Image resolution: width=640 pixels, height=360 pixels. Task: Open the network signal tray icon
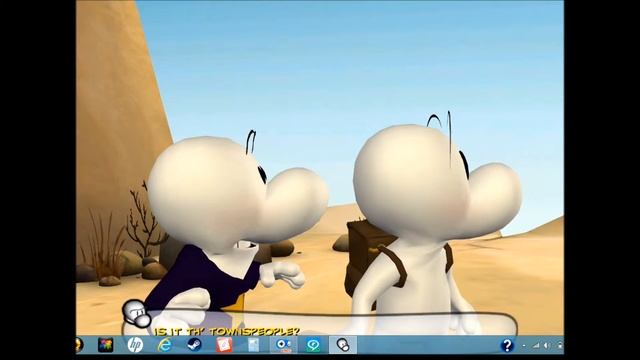tap(536, 346)
